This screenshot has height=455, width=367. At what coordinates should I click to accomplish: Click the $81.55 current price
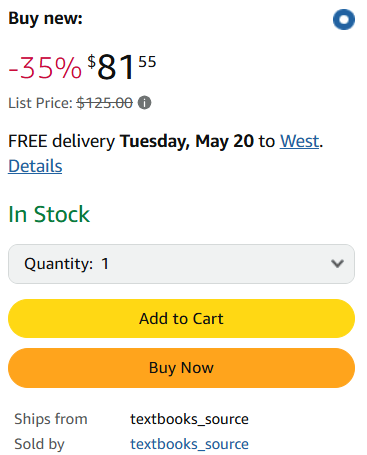click(122, 67)
